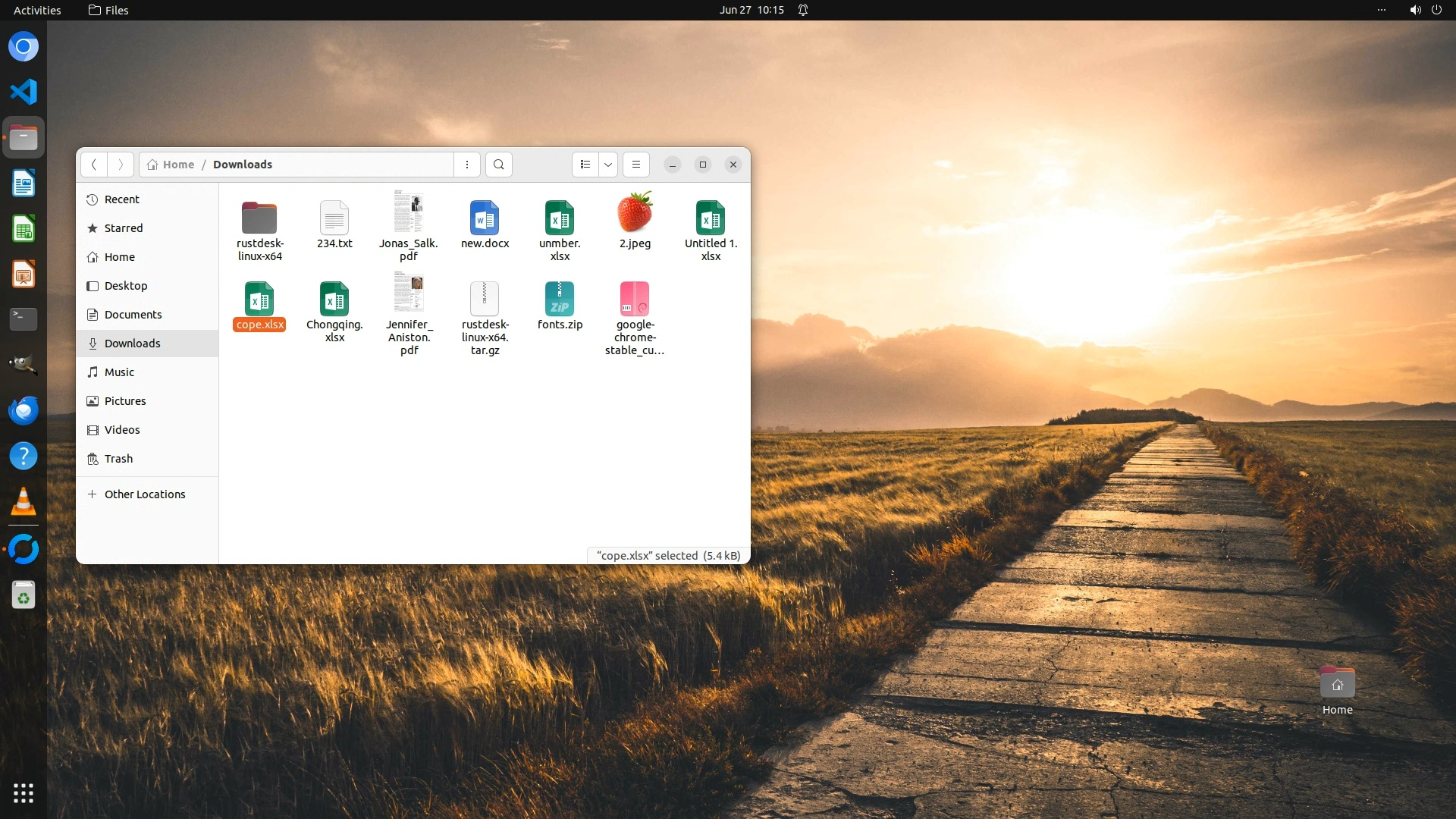
Task: Open Trash in sidebar
Action: [119, 459]
